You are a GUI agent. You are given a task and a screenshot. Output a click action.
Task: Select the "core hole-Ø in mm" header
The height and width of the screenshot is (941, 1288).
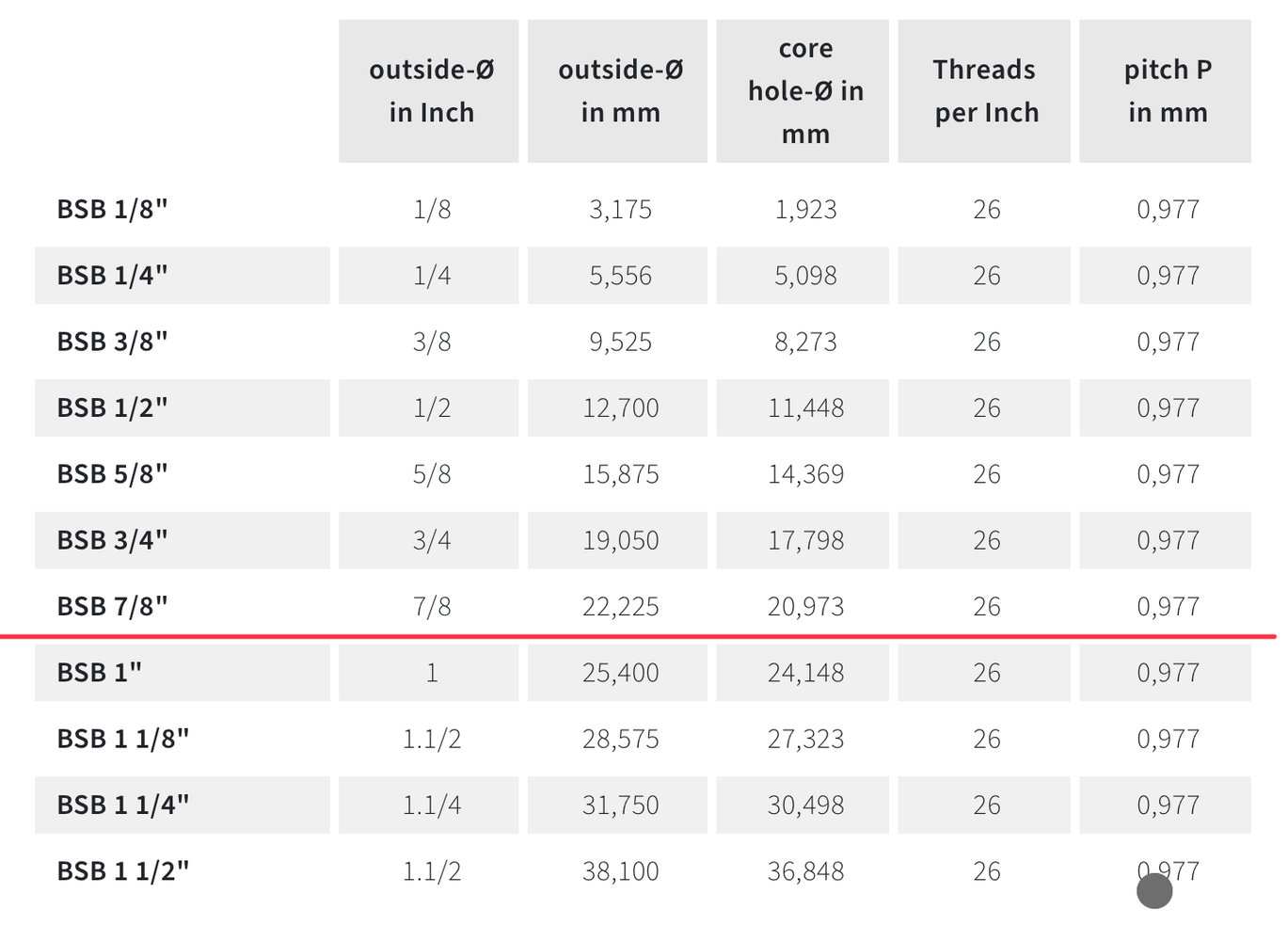coord(804,91)
